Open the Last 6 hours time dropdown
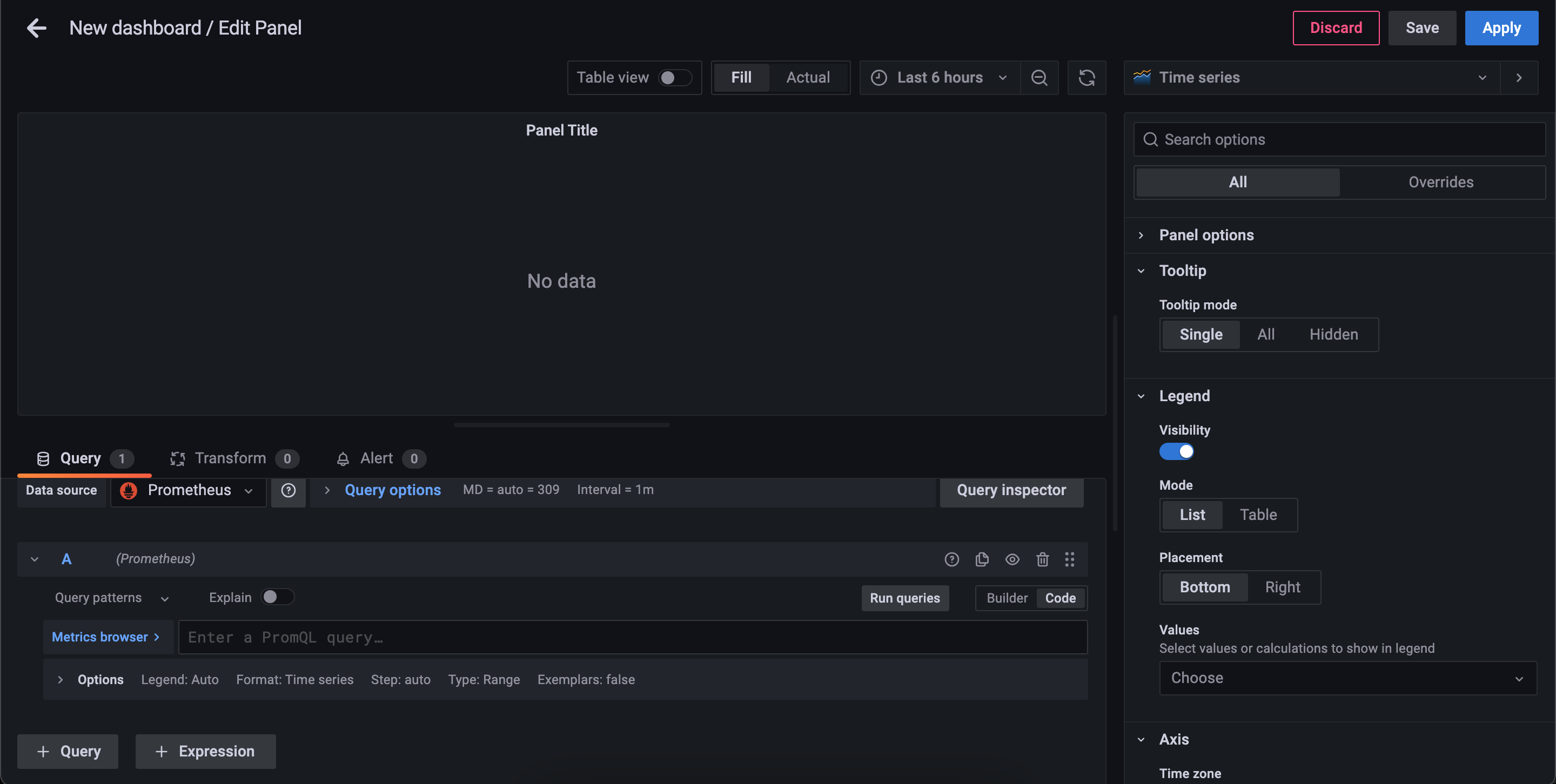Screen dimensions: 1556x784 pos(940,77)
